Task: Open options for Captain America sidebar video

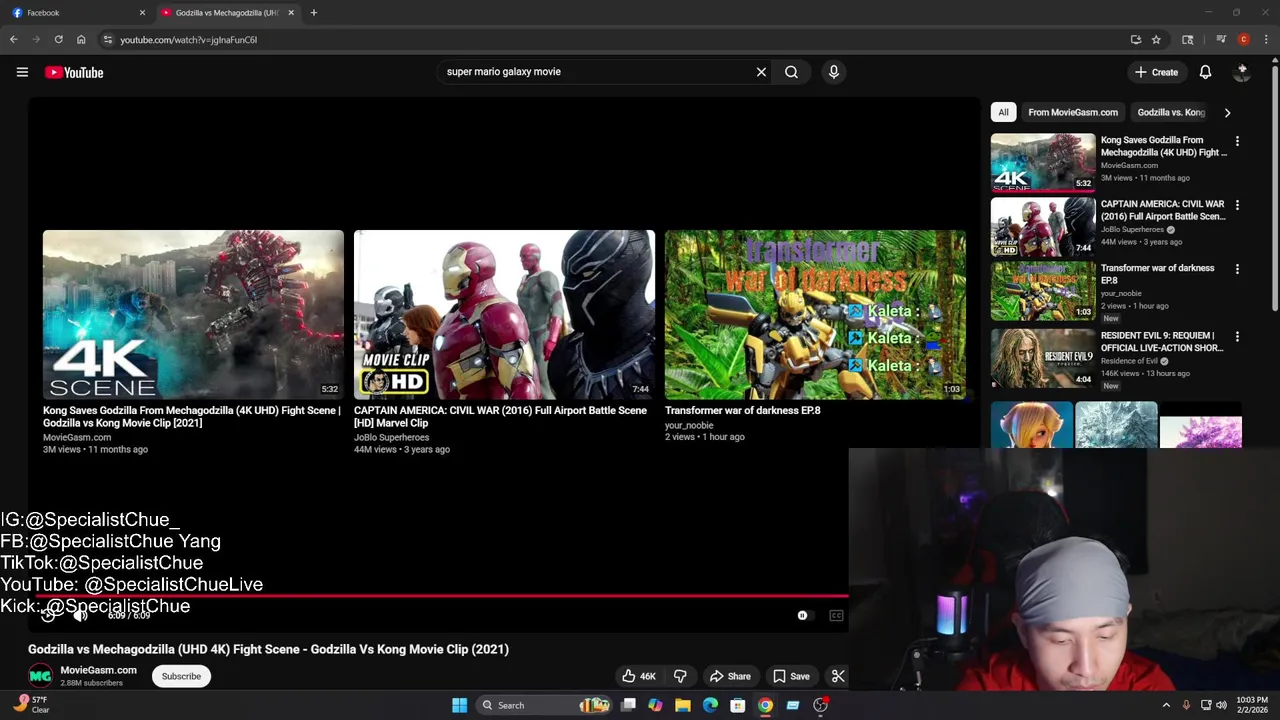Action: 1237,206
